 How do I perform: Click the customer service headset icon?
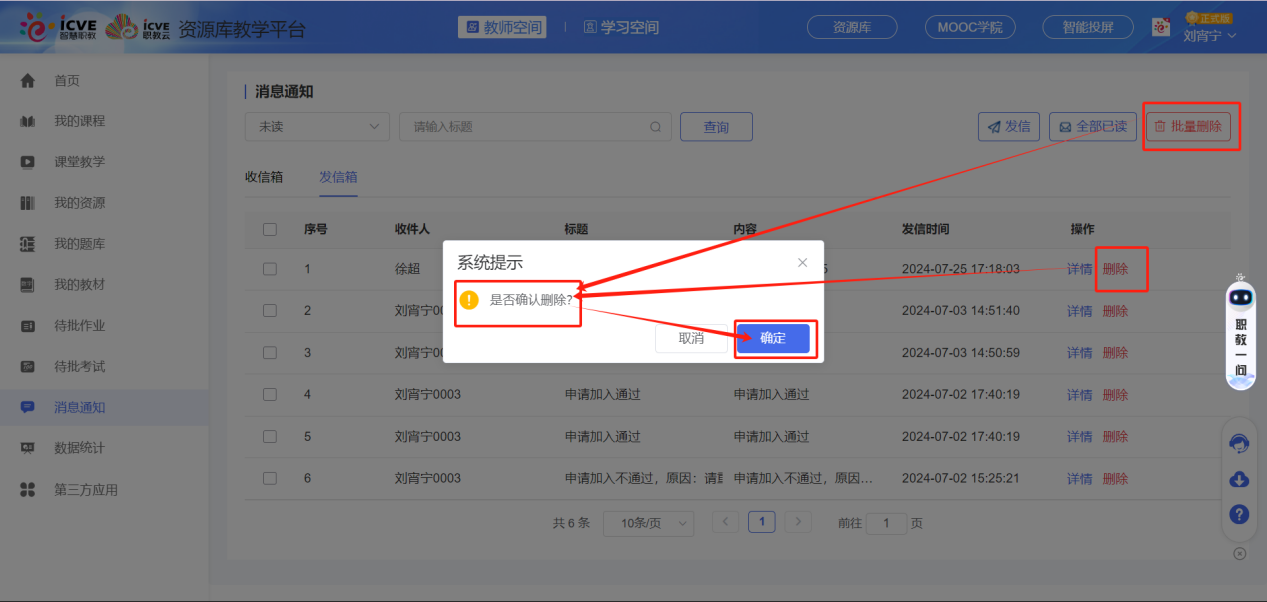pos(1239,444)
